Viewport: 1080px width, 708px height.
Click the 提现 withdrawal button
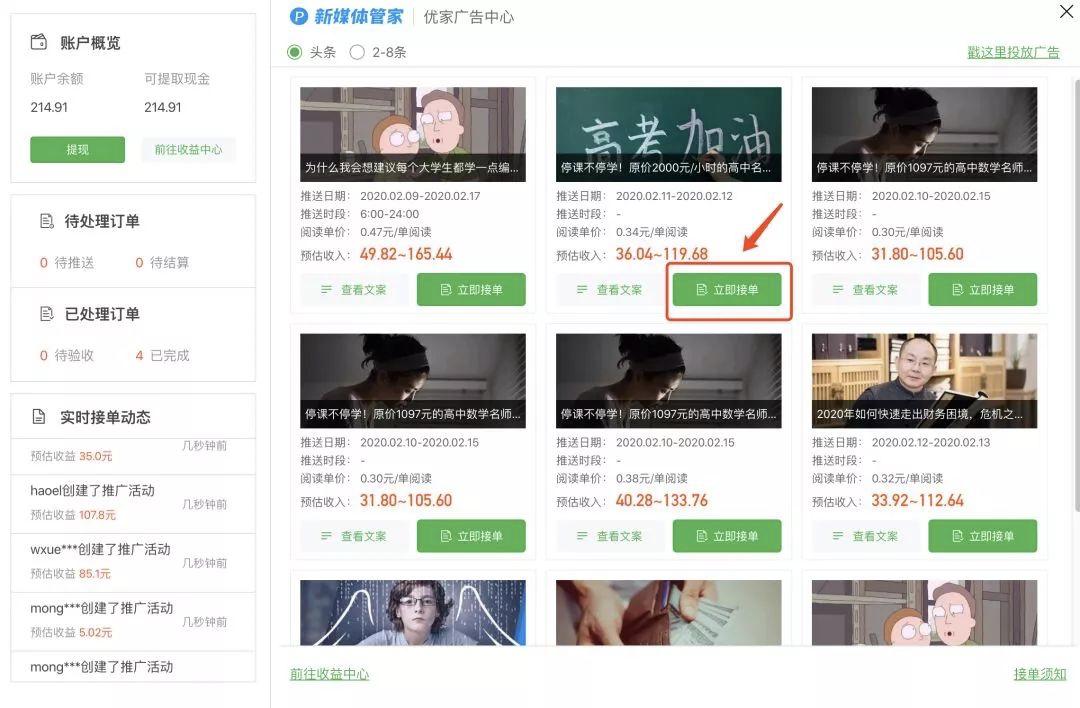(x=77, y=149)
